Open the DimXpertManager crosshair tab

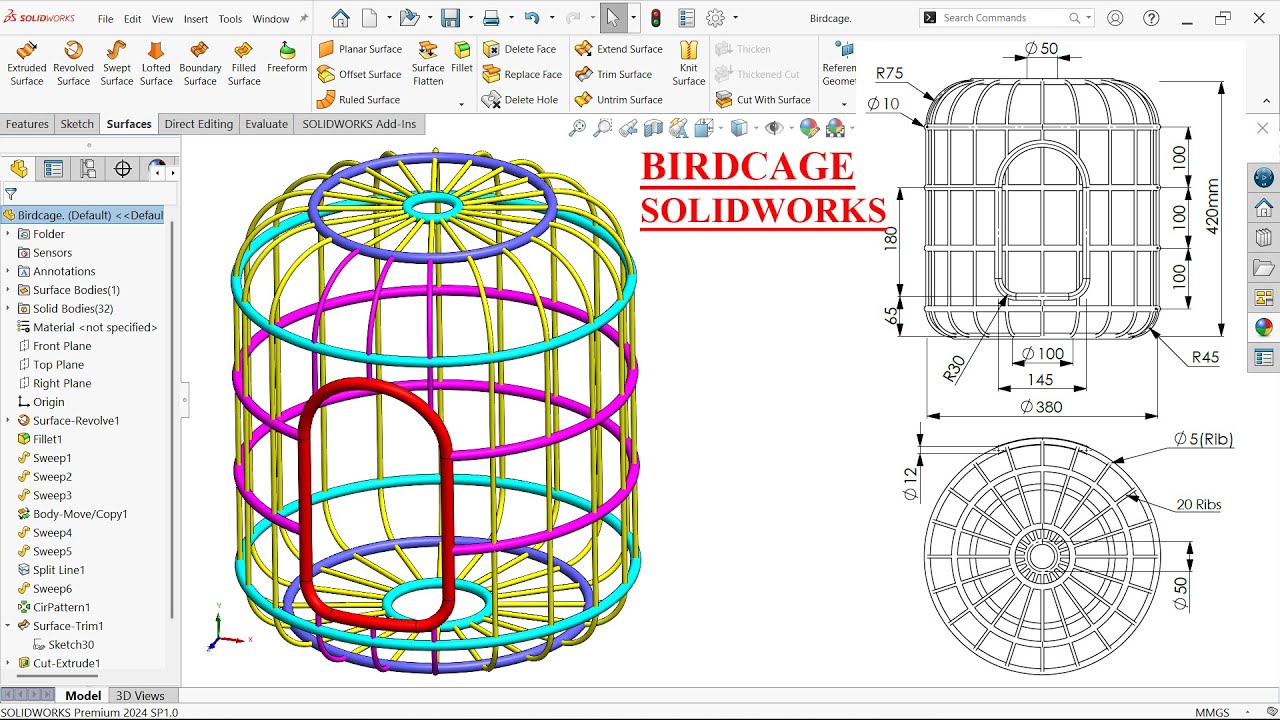pos(123,169)
